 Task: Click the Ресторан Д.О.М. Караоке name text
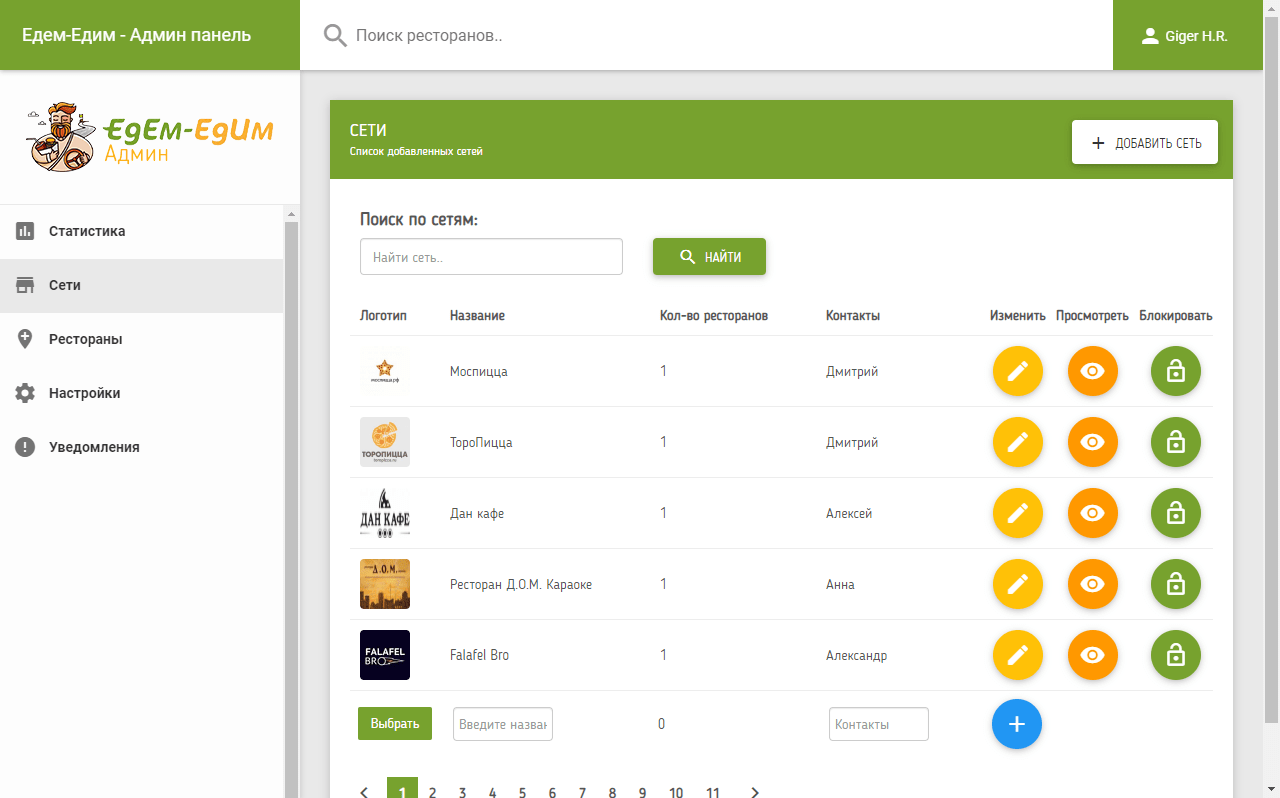click(x=521, y=584)
